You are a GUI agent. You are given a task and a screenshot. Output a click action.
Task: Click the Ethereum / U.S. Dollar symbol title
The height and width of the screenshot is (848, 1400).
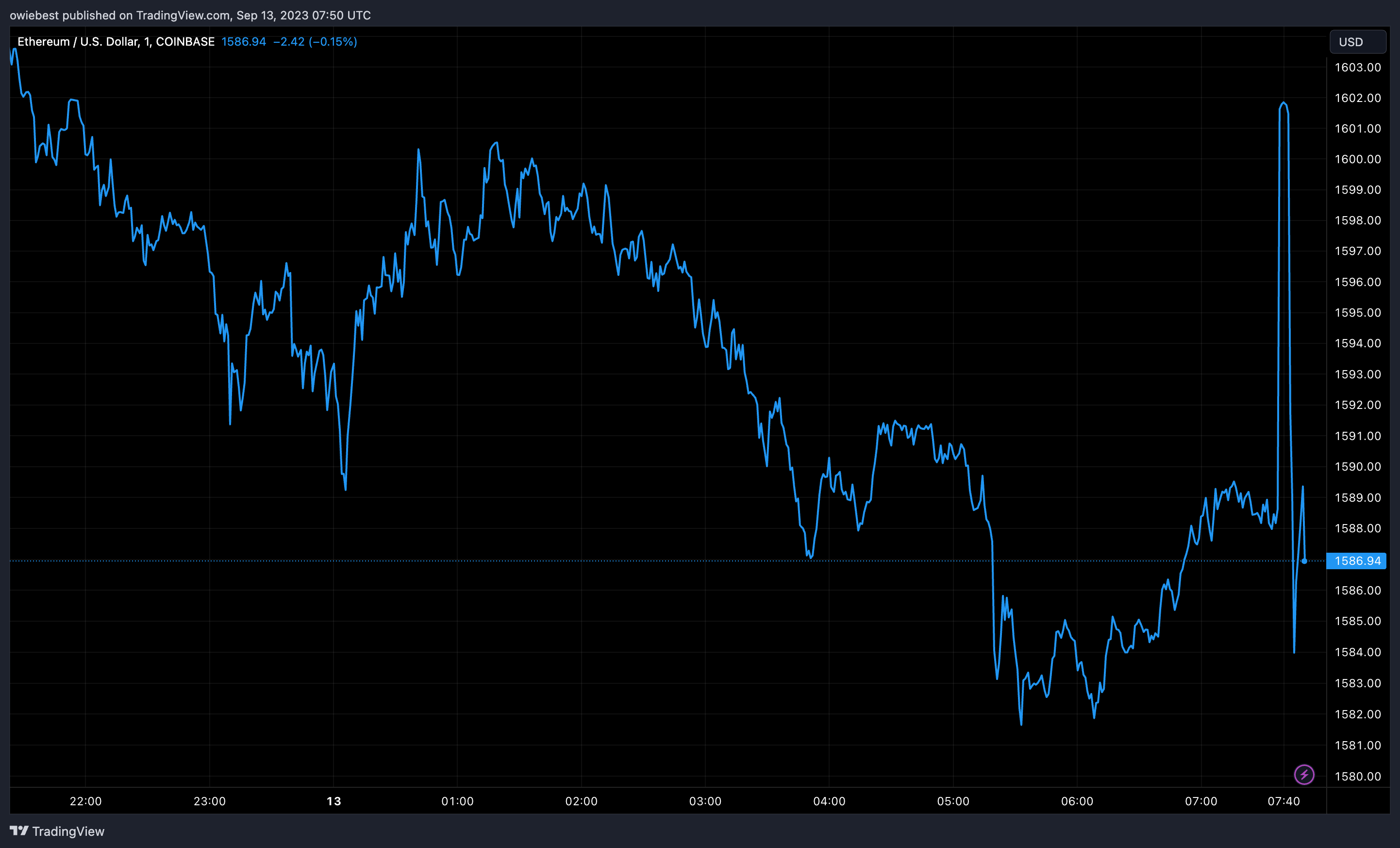point(116,41)
